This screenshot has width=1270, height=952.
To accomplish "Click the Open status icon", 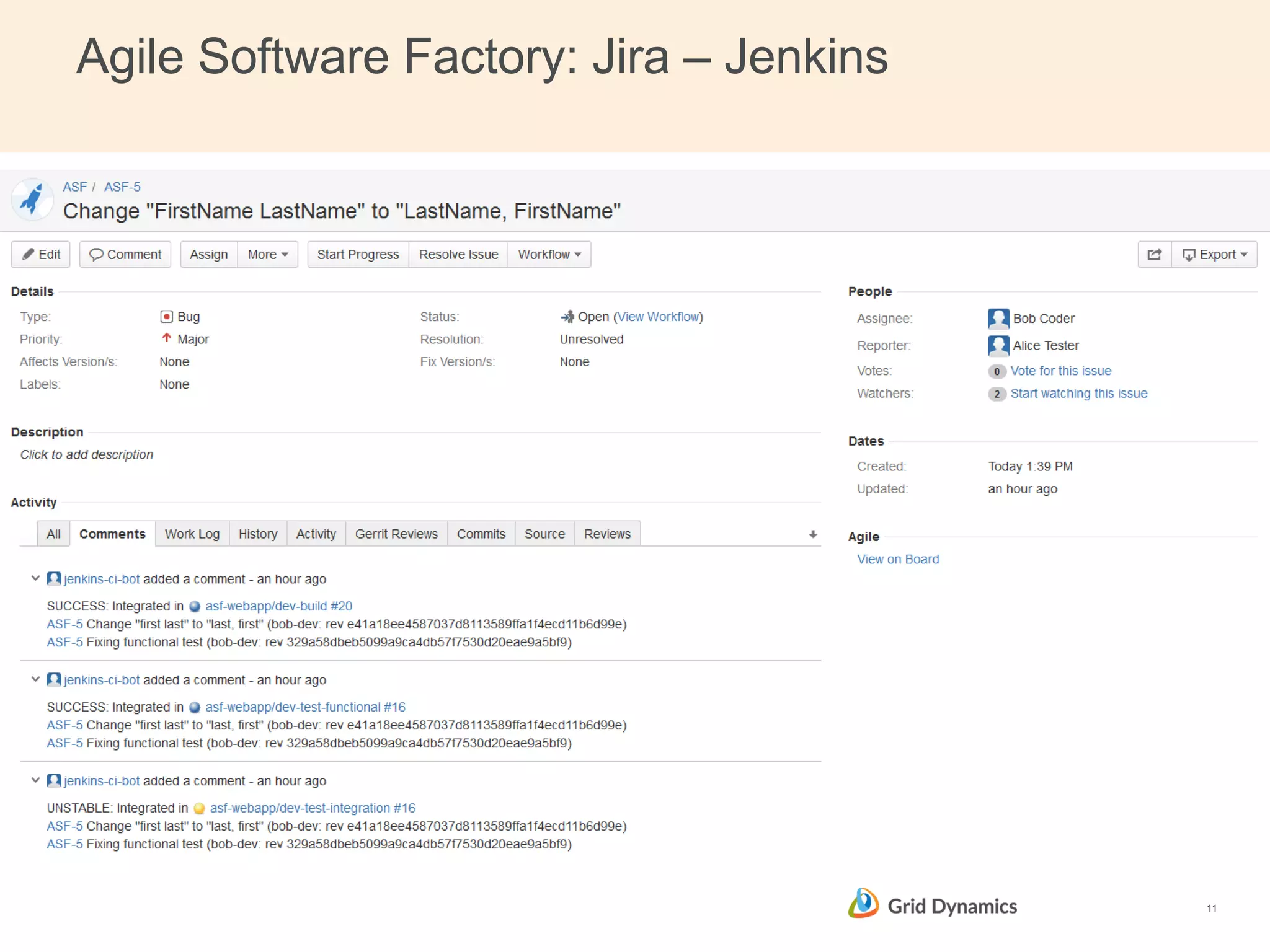I will click(x=567, y=317).
